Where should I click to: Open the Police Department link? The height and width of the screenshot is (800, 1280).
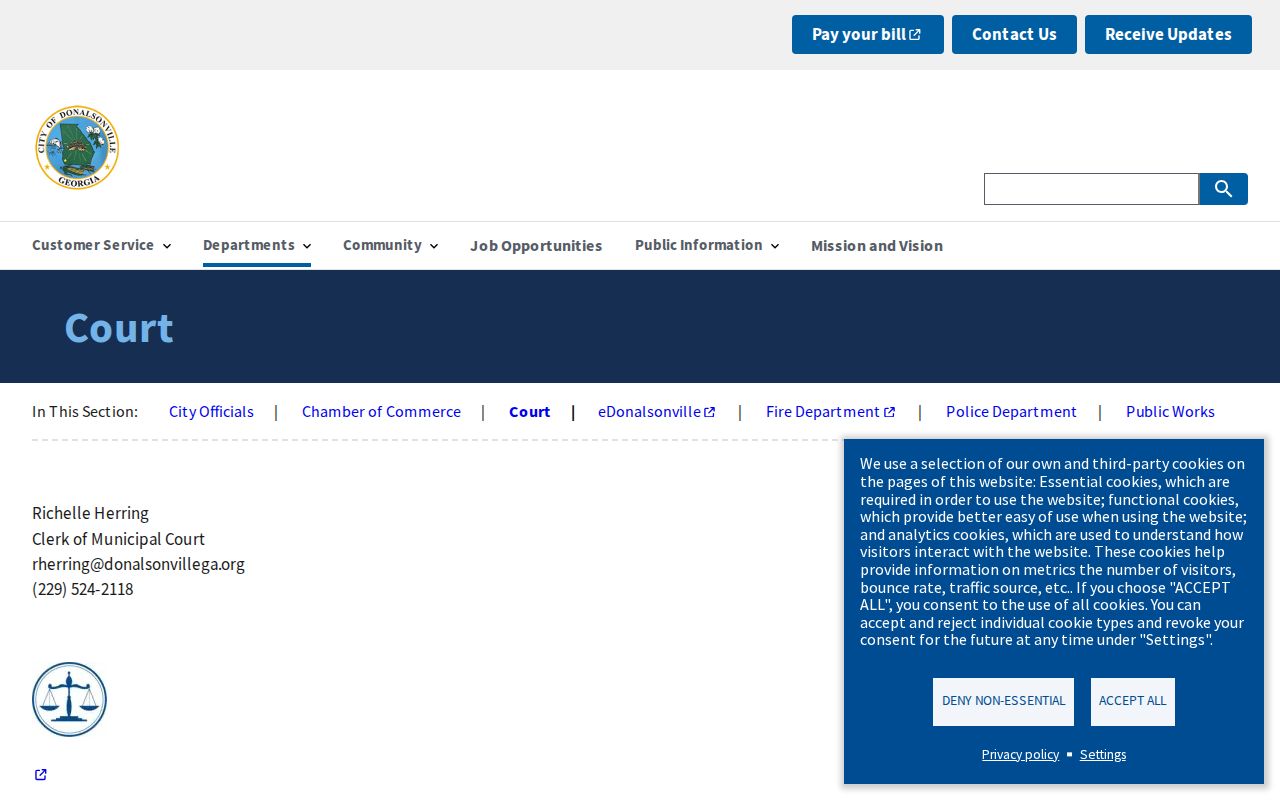1011,412
